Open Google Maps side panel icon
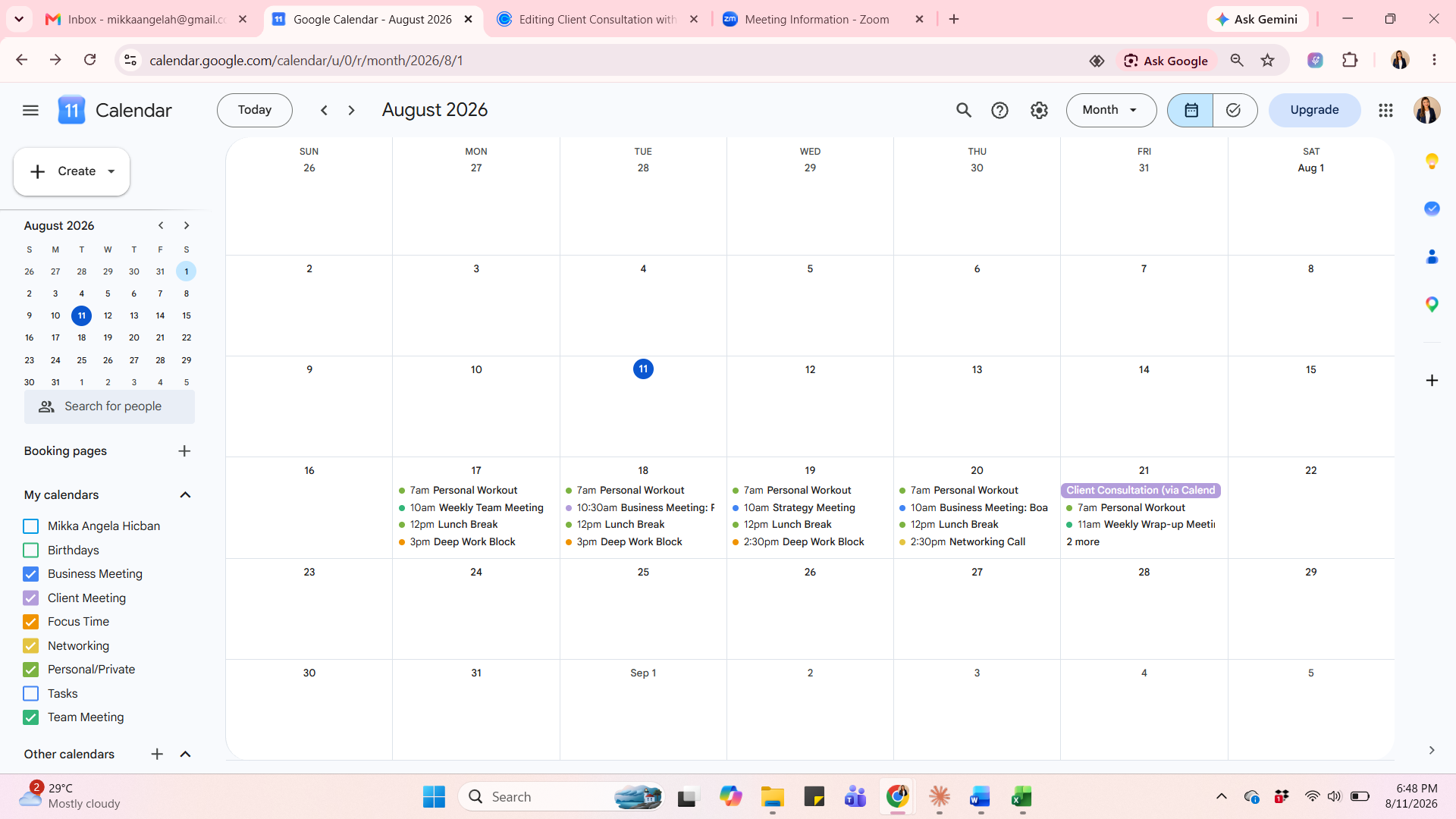Image resolution: width=1456 pixels, height=819 pixels. tap(1432, 305)
